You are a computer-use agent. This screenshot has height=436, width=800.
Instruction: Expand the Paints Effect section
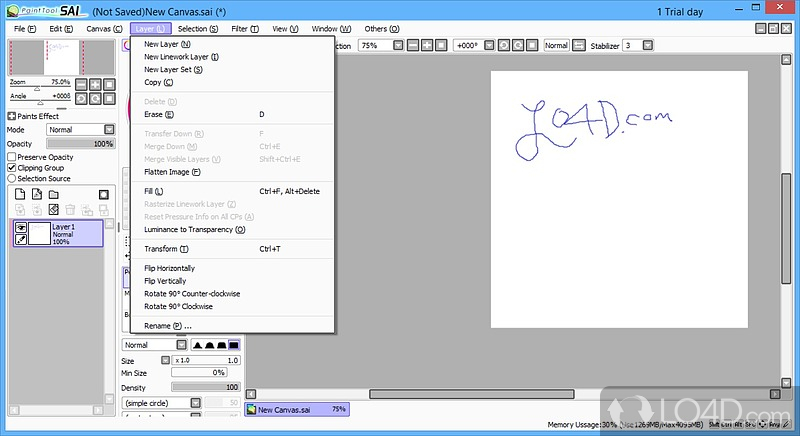pyautogui.click(x=11, y=116)
